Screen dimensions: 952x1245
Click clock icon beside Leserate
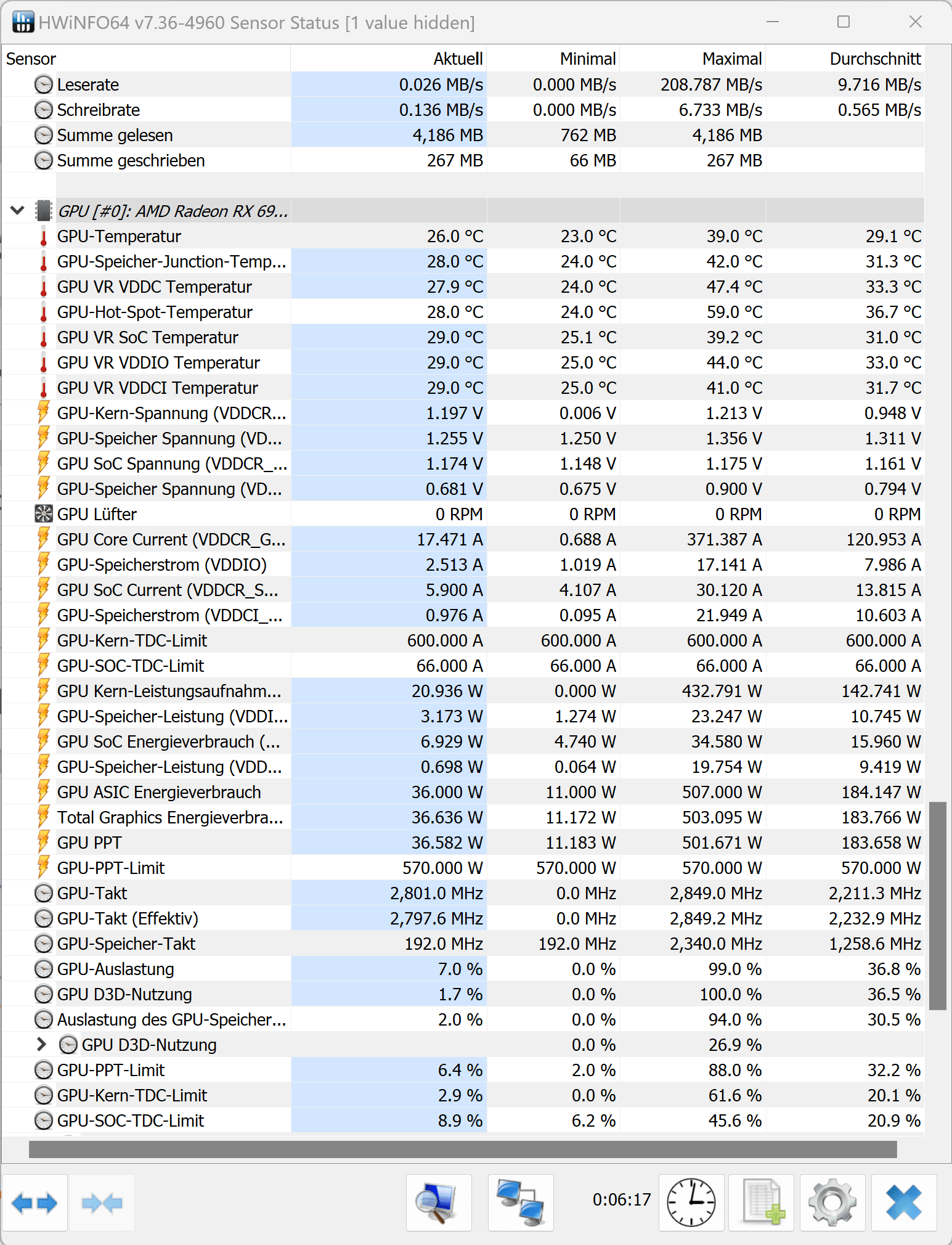point(43,84)
